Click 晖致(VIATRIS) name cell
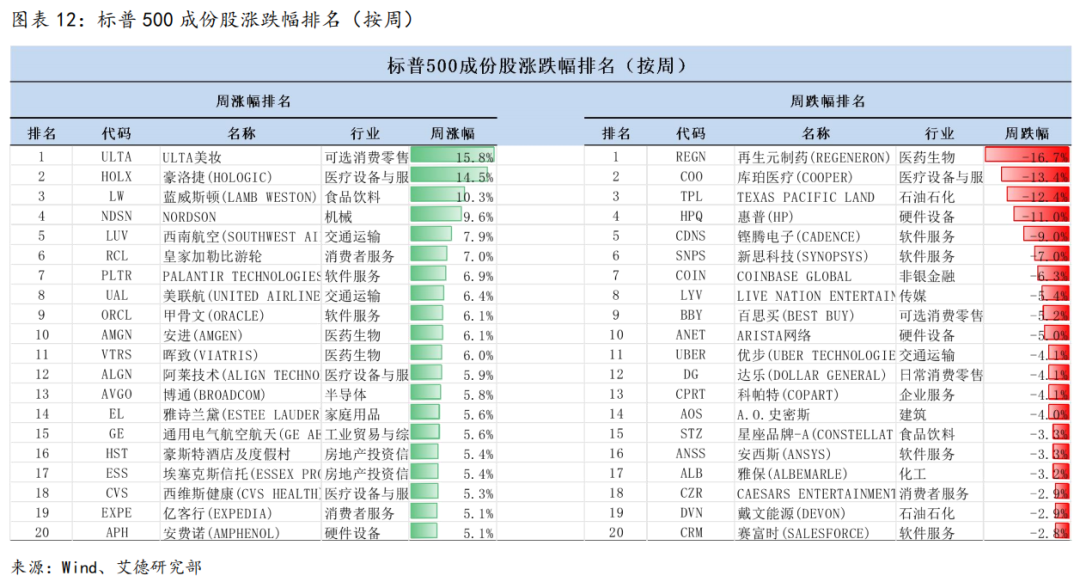Image resolution: width=1080 pixels, height=588 pixels. click(210, 355)
